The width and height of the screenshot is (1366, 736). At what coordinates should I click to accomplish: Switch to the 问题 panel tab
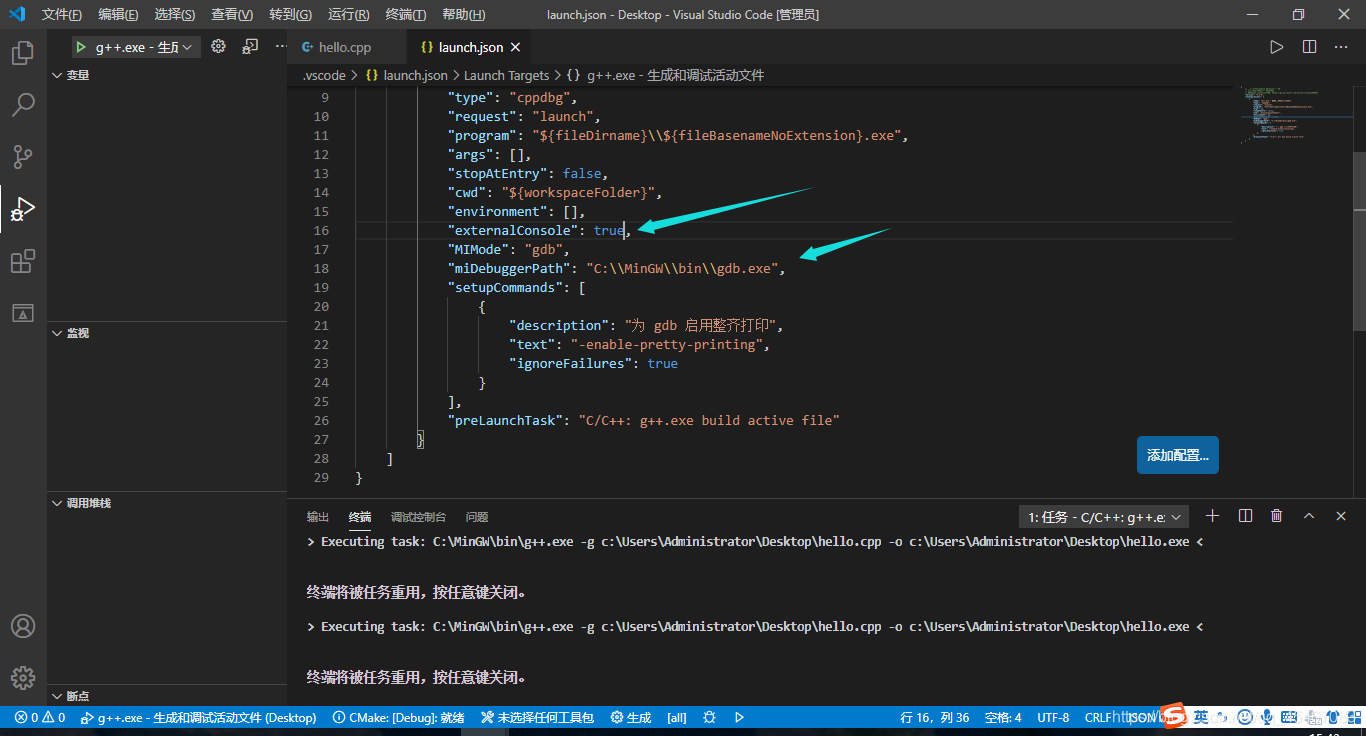coord(477,517)
